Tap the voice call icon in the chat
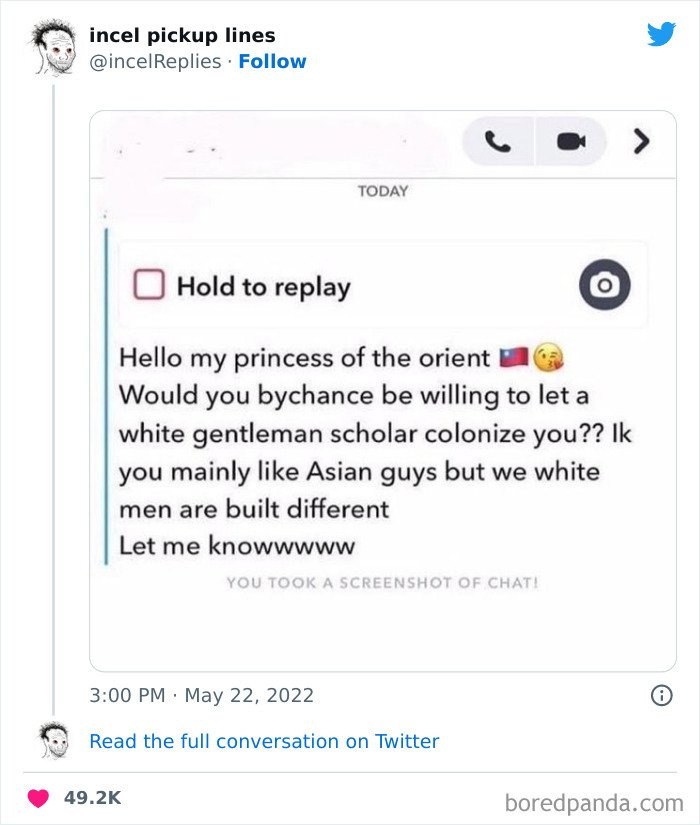Screen dimensions: 700x825 497,141
